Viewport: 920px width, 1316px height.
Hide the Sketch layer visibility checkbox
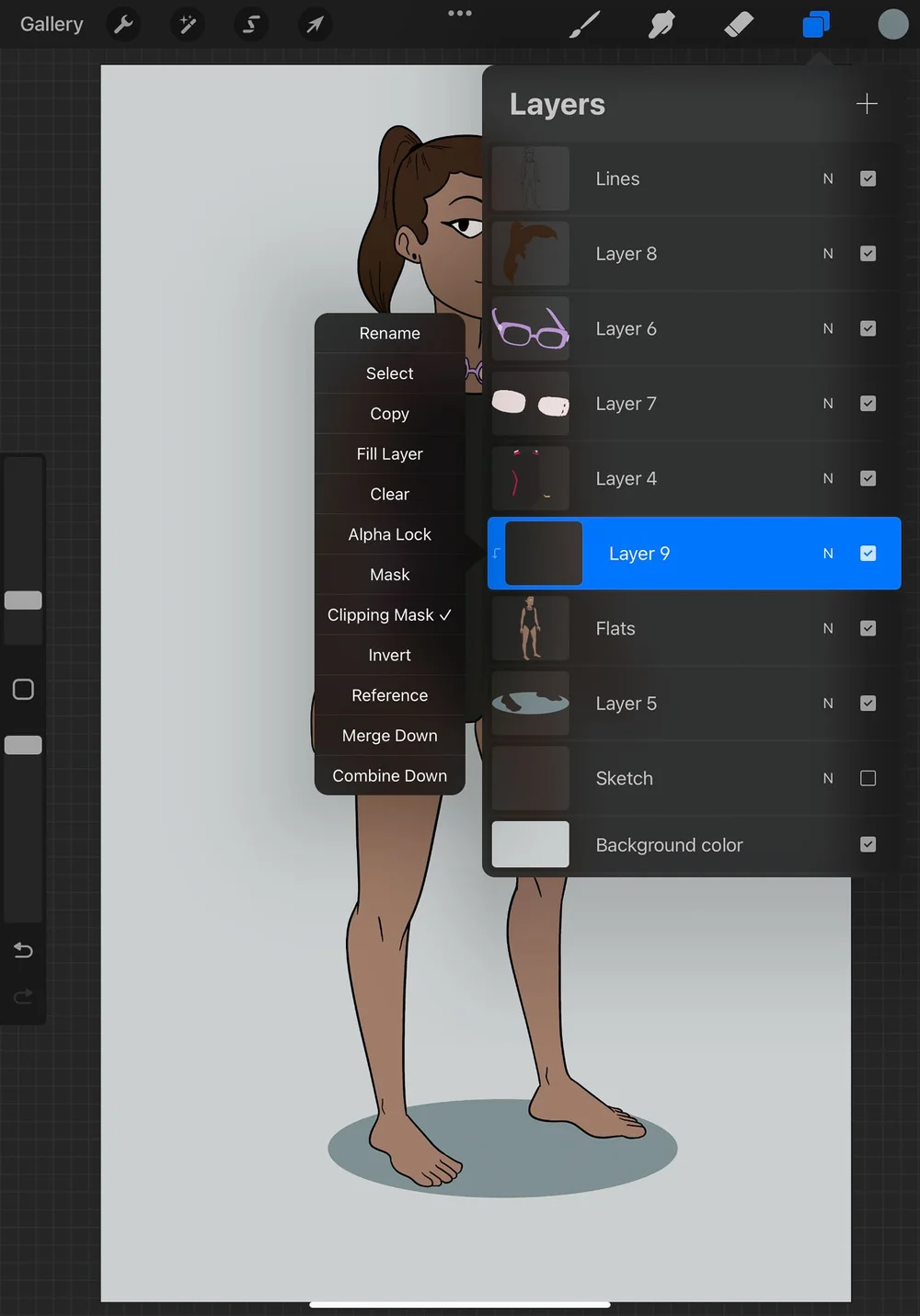pyautogui.click(x=868, y=777)
